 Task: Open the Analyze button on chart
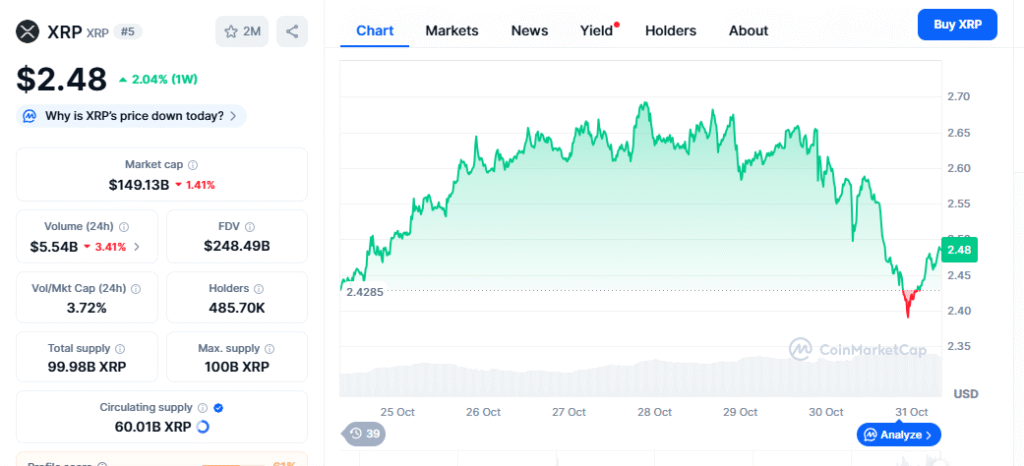click(x=898, y=435)
